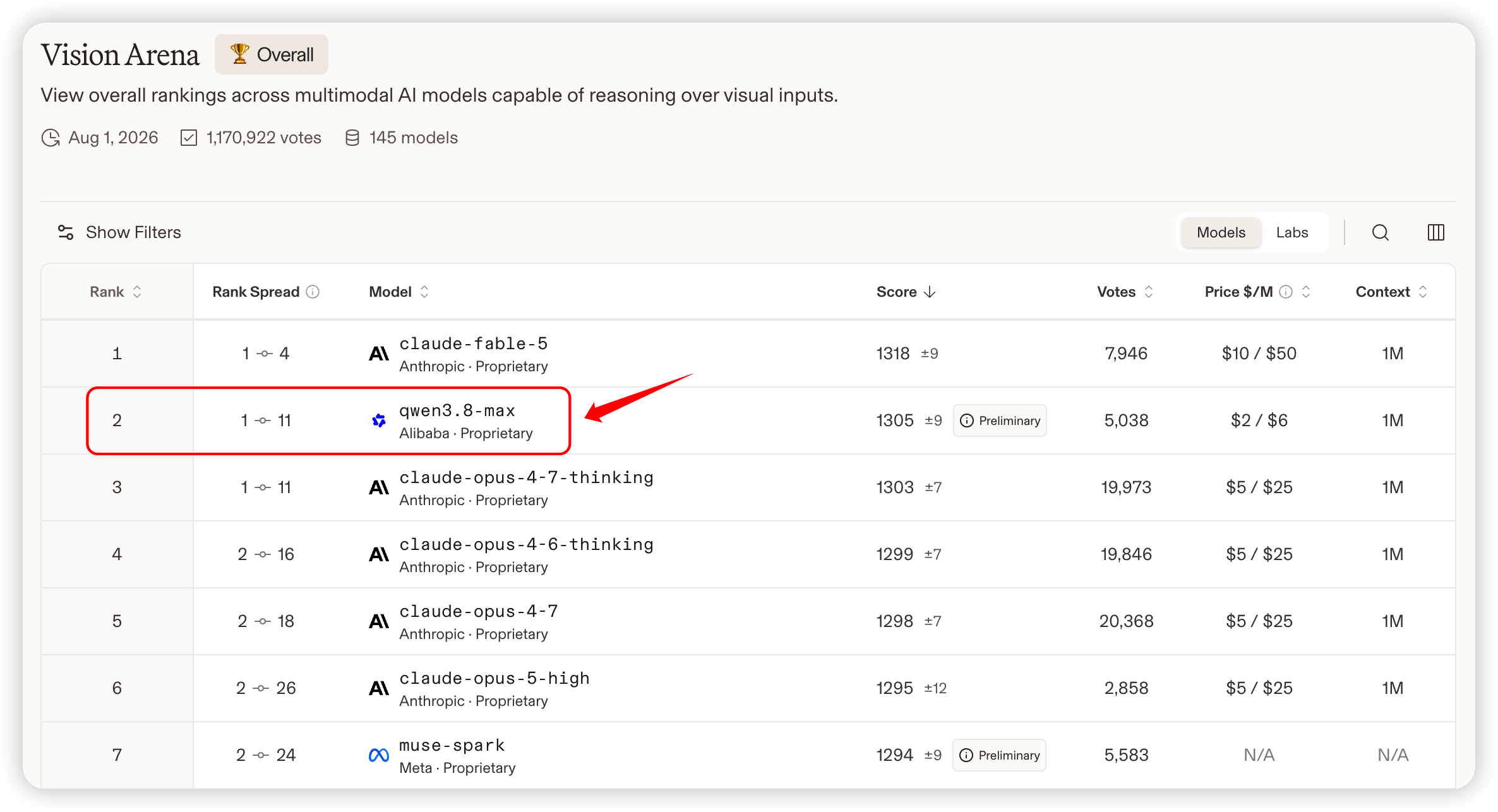Click the 2,858 votes cell

[1126, 688]
